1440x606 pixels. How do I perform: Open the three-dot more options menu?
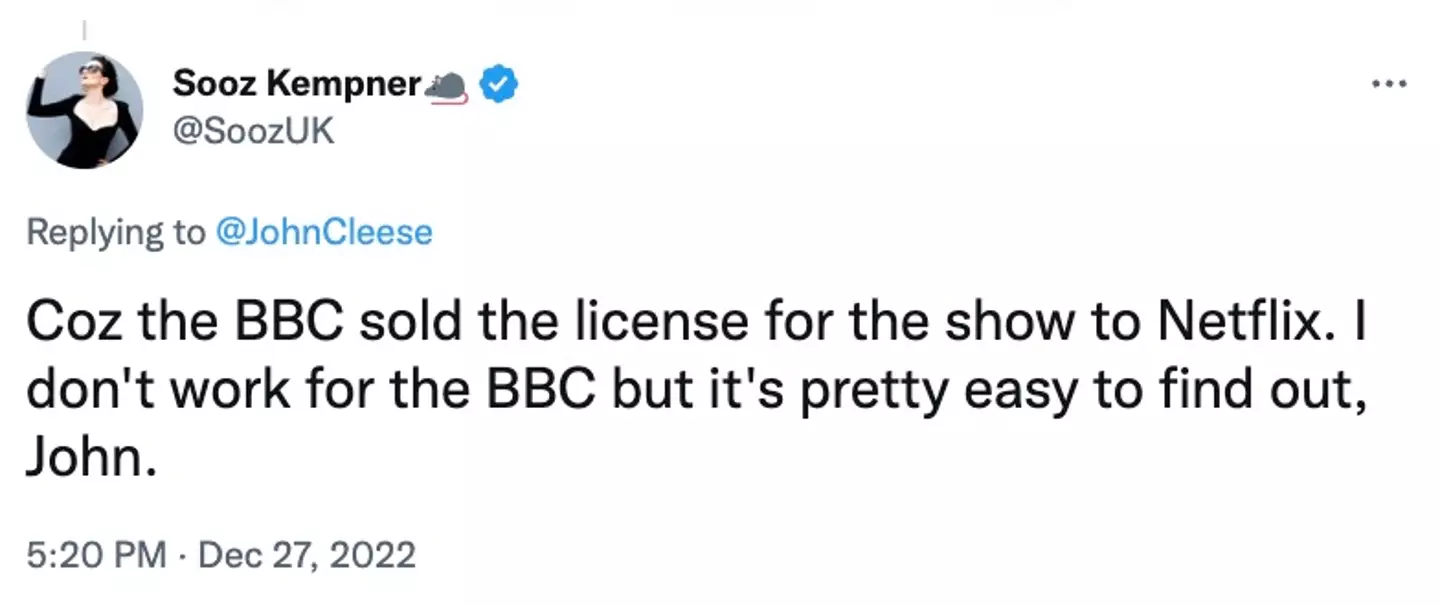[x=1389, y=84]
